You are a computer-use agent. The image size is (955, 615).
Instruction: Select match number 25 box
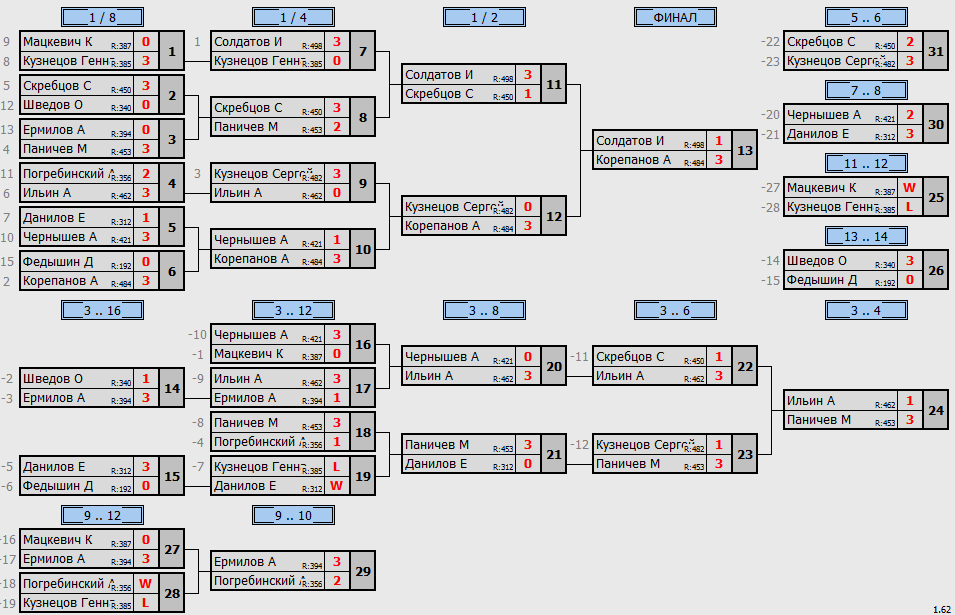coord(936,197)
